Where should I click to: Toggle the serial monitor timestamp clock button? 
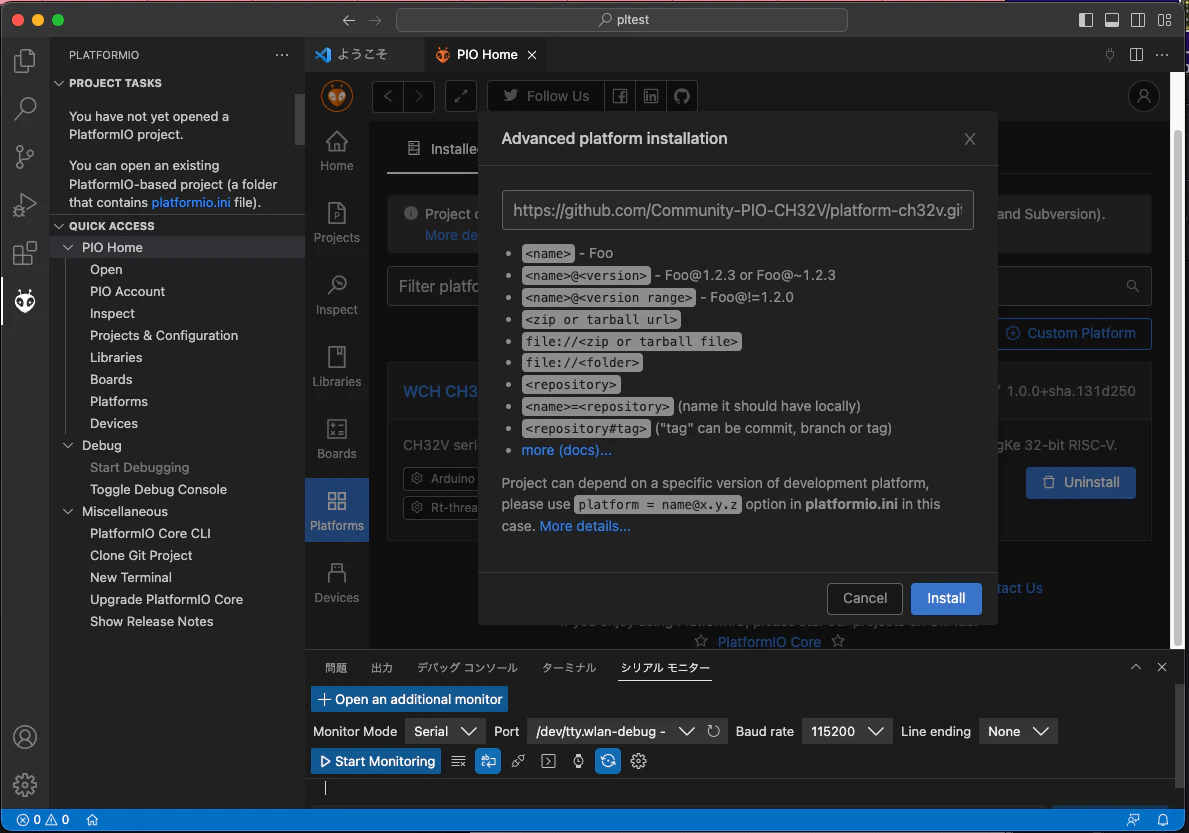[x=578, y=761]
